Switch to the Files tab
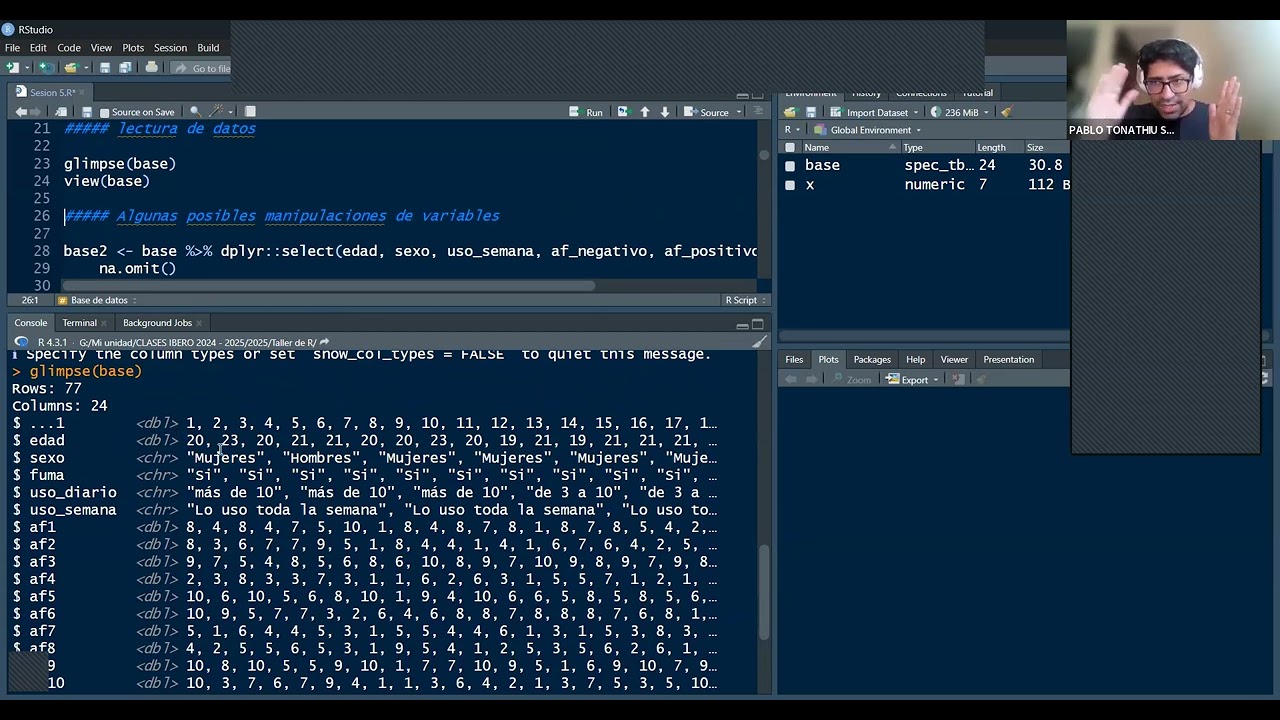 tap(794, 360)
